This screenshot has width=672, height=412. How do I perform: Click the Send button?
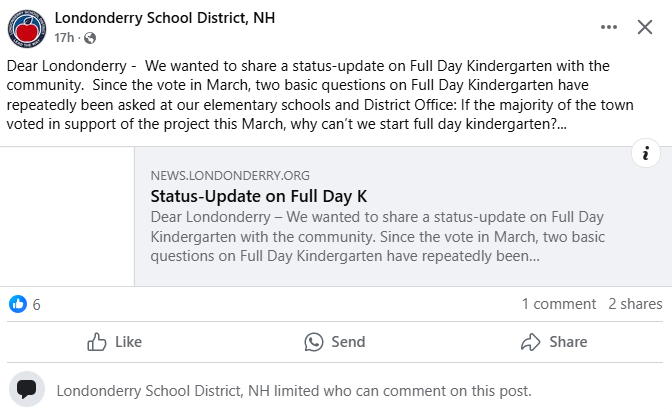click(x=335, y=342)
